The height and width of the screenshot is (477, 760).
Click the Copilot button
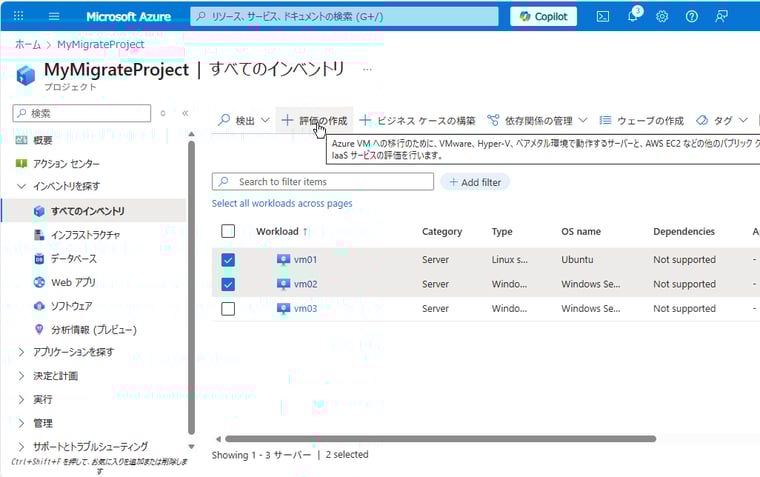coord(543,16)
